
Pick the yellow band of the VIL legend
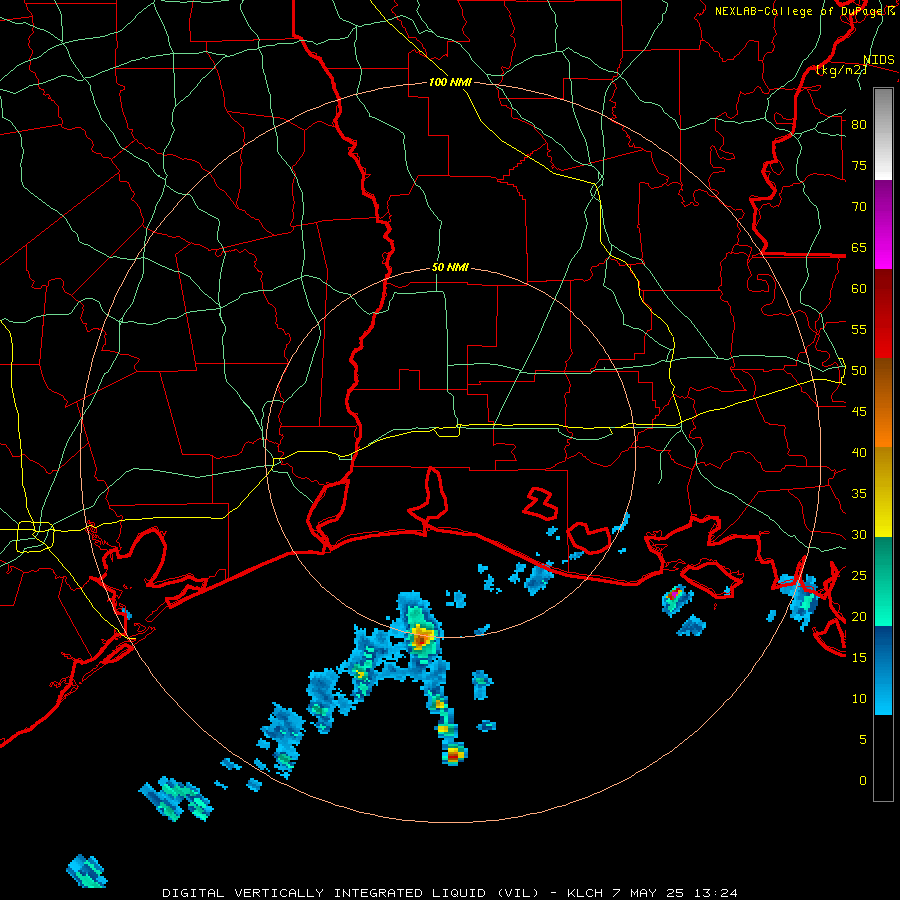(x=883, y=492)
